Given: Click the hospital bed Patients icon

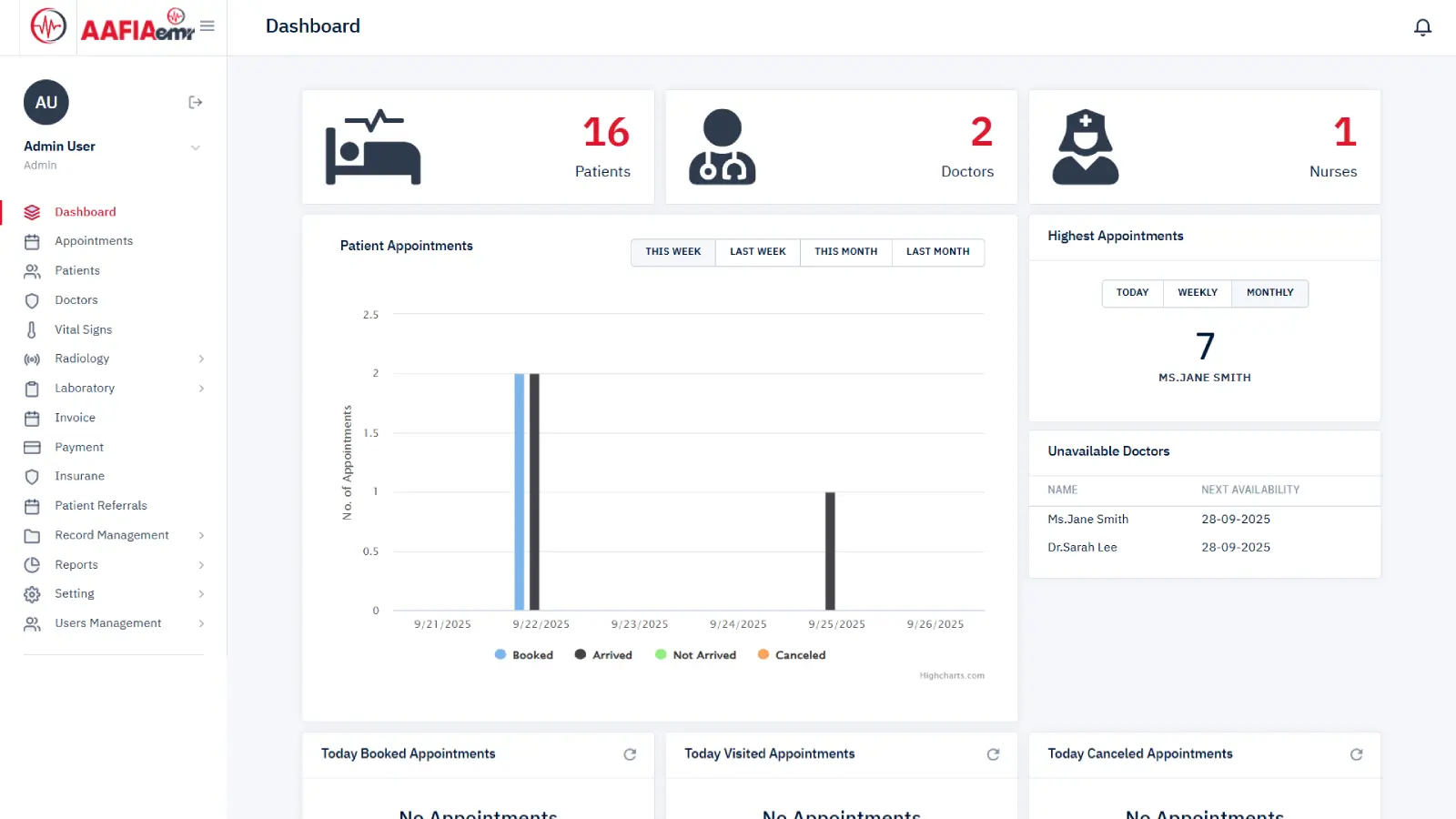Looking at the screenshot, I should [373, 147].
